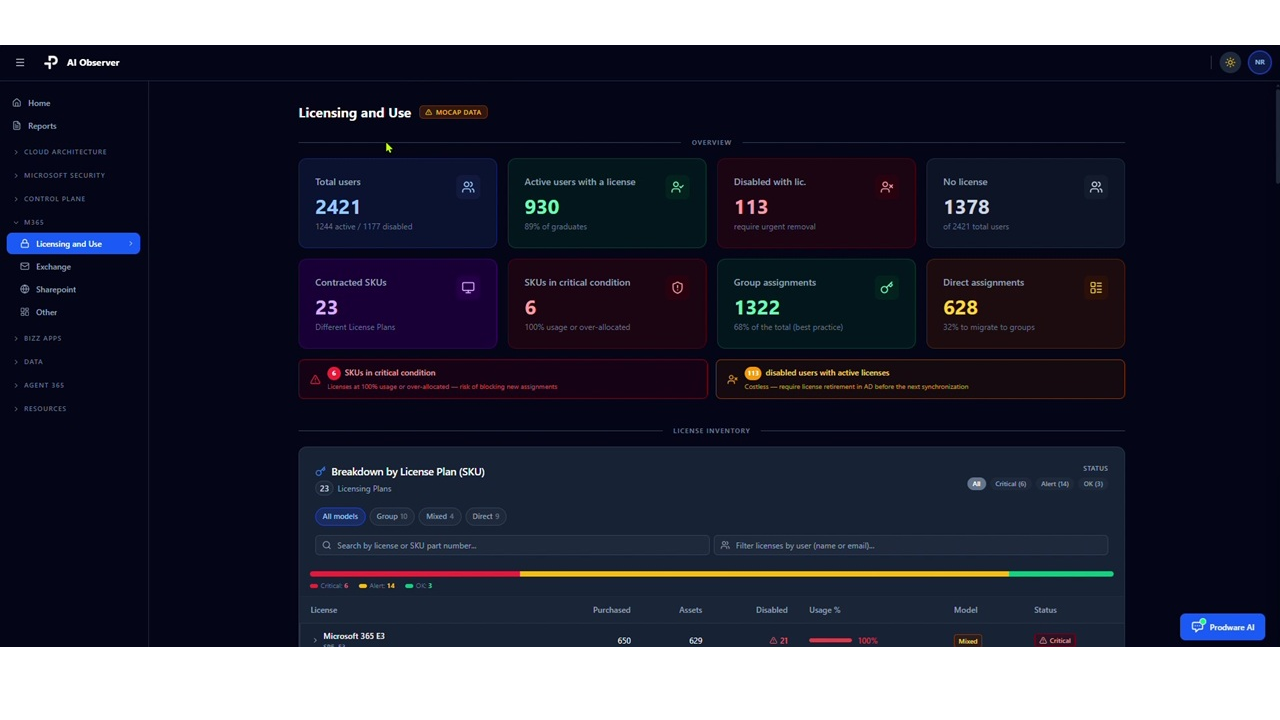Click the search by license or SKU field
This screenshot has height=720, width=1280.
(x=512, y=545)
